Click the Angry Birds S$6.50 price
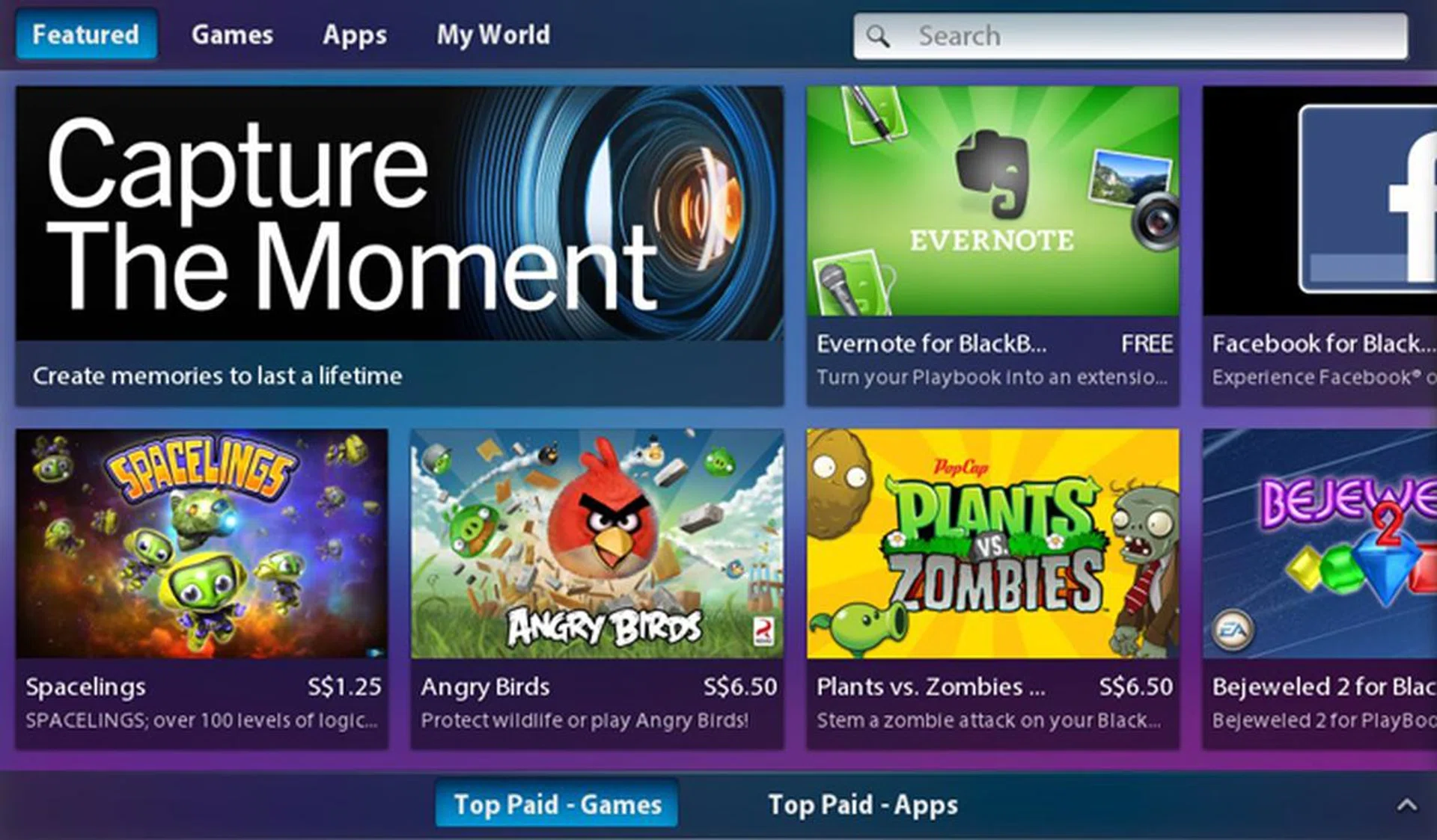1437x840 pixels. point(740,687)
